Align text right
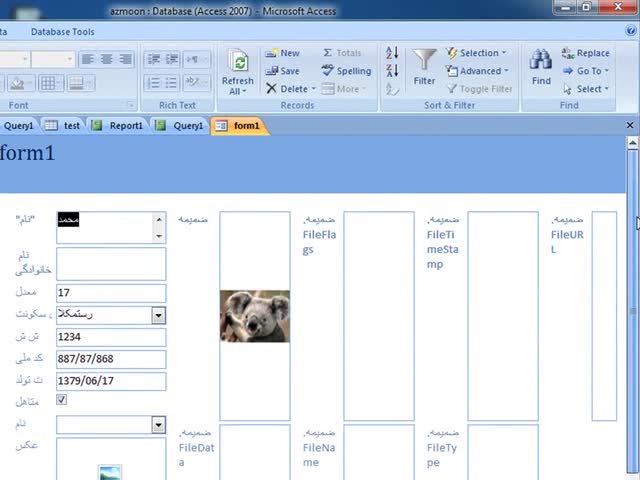This screenshot has height=480, width=640. 126,60
